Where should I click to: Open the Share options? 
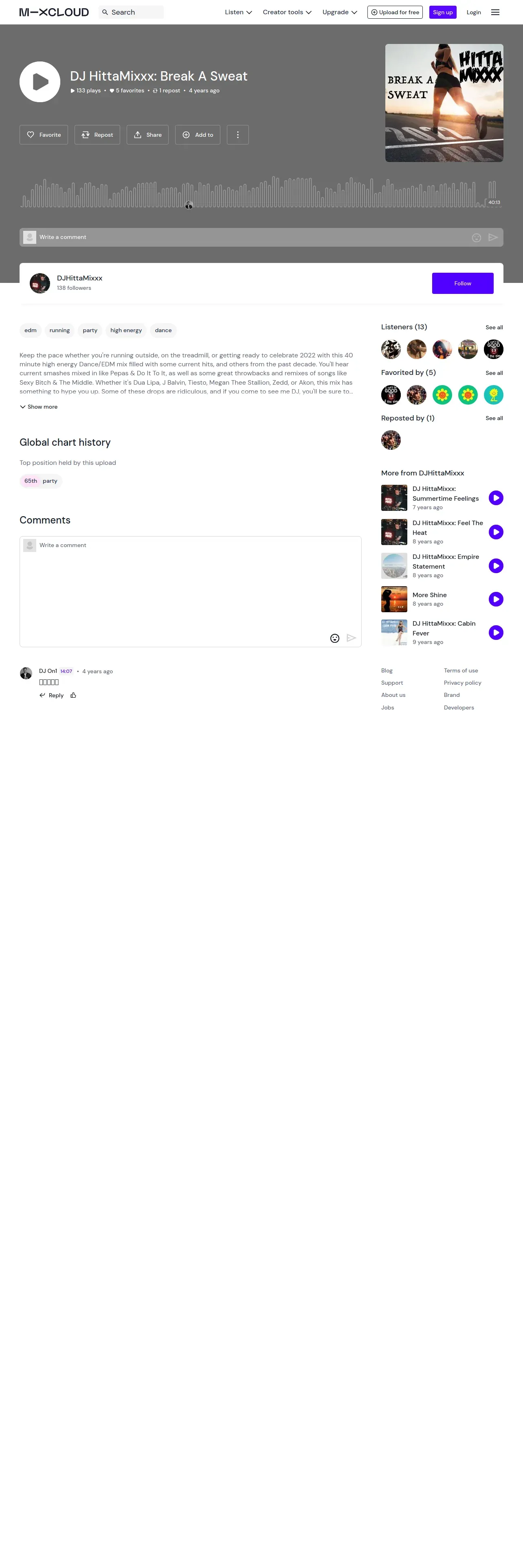coord(147,134)
